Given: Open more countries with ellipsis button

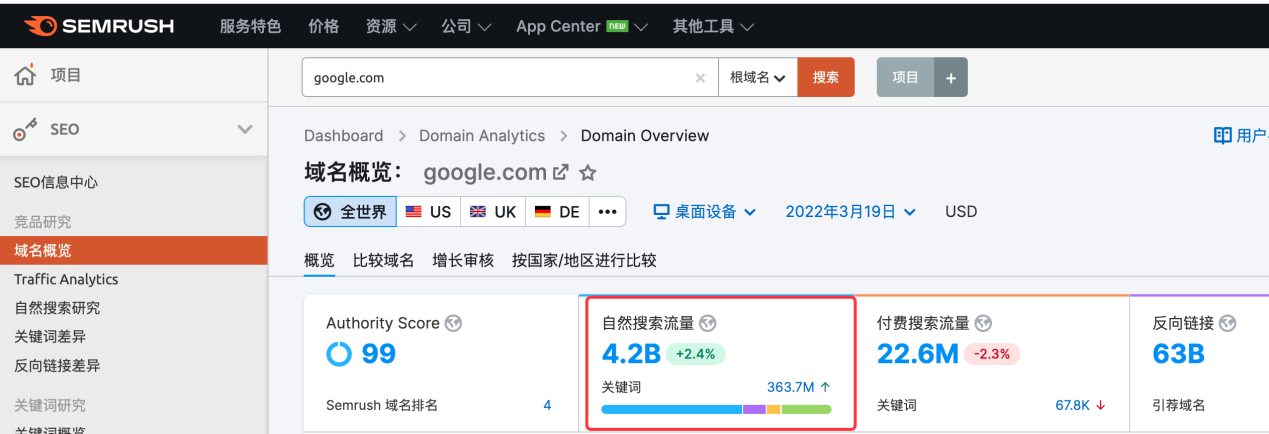Looking at the screenshot, I should (607, 212).
